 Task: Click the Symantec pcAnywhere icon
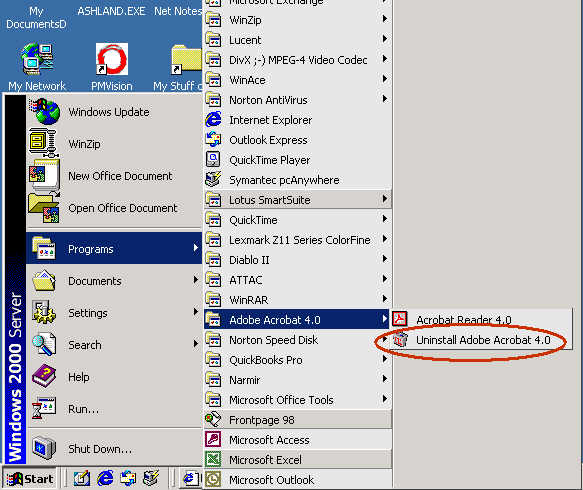(213, 180)
